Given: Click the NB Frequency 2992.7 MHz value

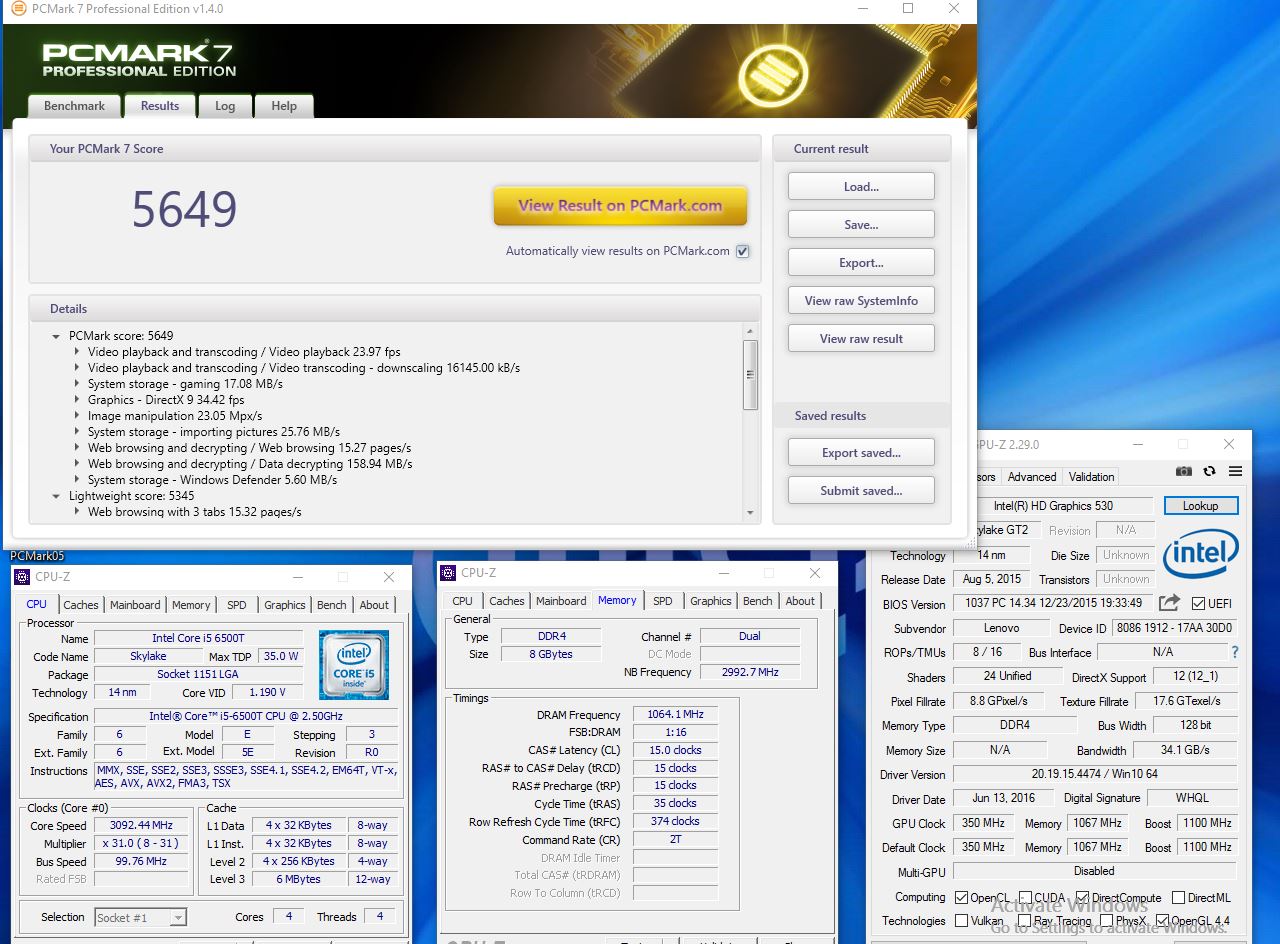Looking at the screenshot, I should [750, 672].
